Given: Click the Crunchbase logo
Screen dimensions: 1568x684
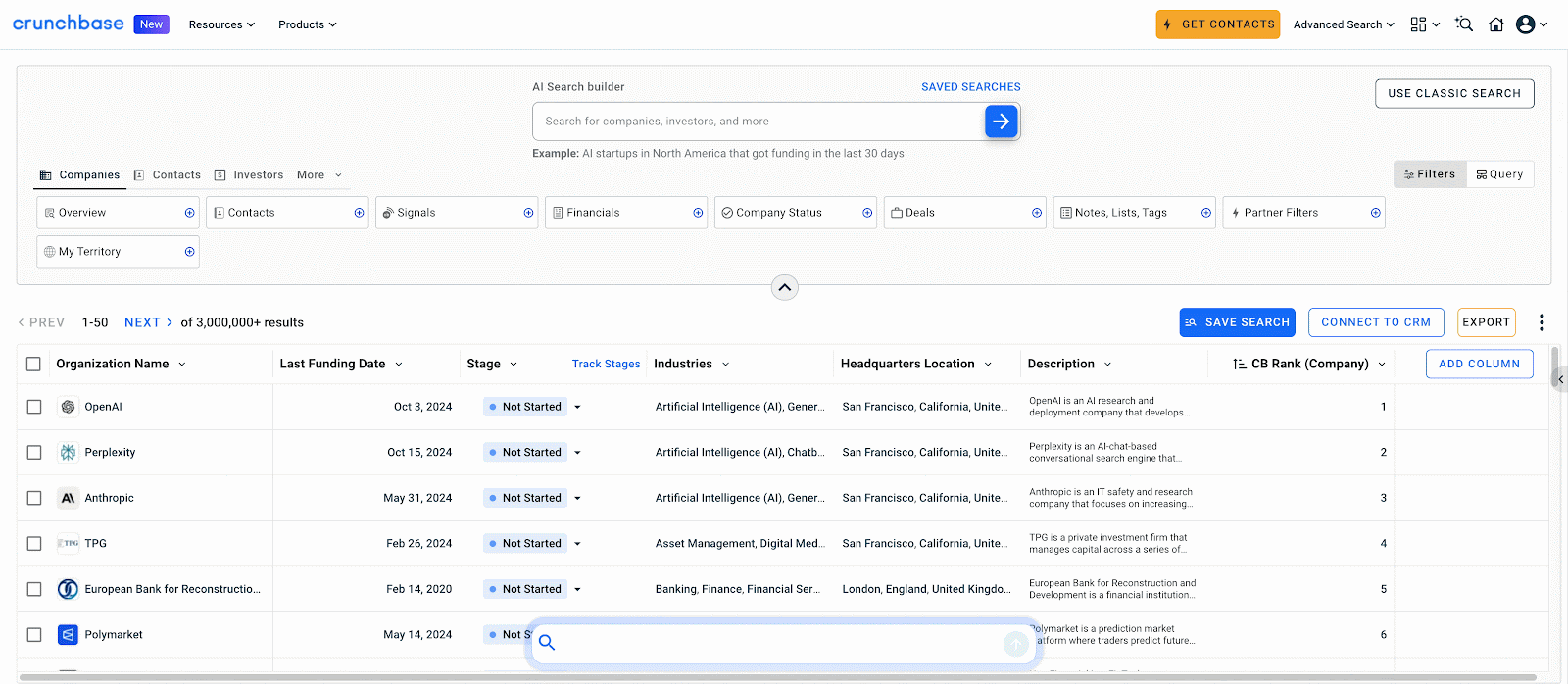Looking at the screenshot, I should (69, 23).
